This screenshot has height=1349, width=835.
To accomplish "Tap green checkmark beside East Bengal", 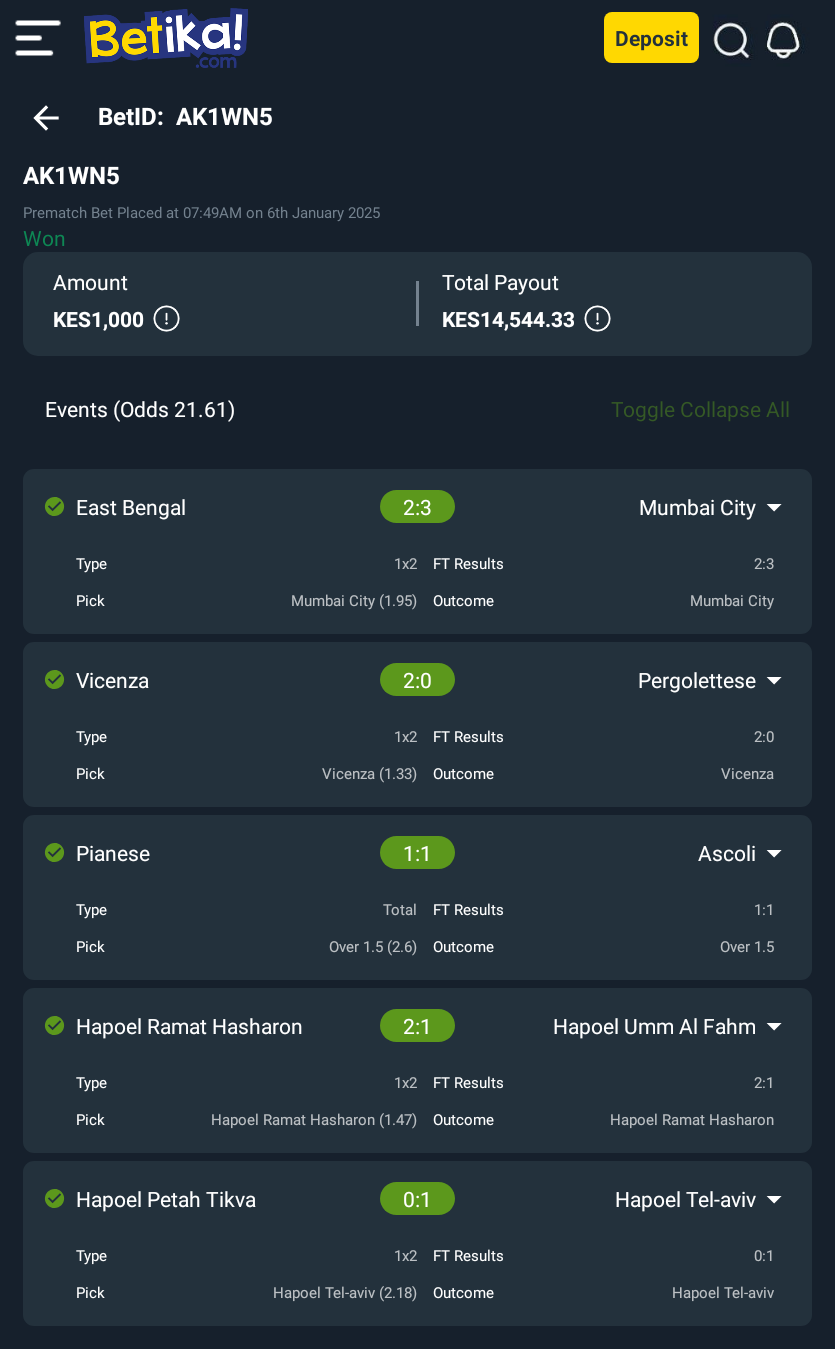I will coord(55,507).
